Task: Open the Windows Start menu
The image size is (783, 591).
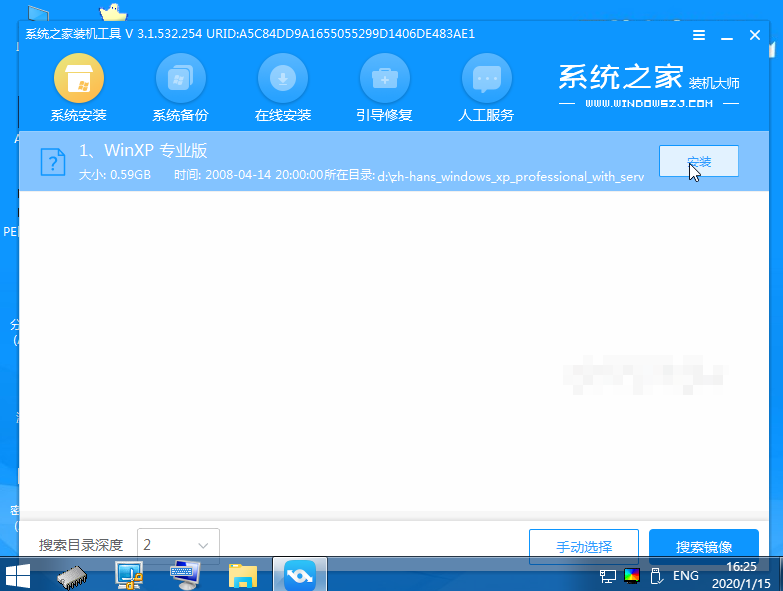Action: [18, 575]
